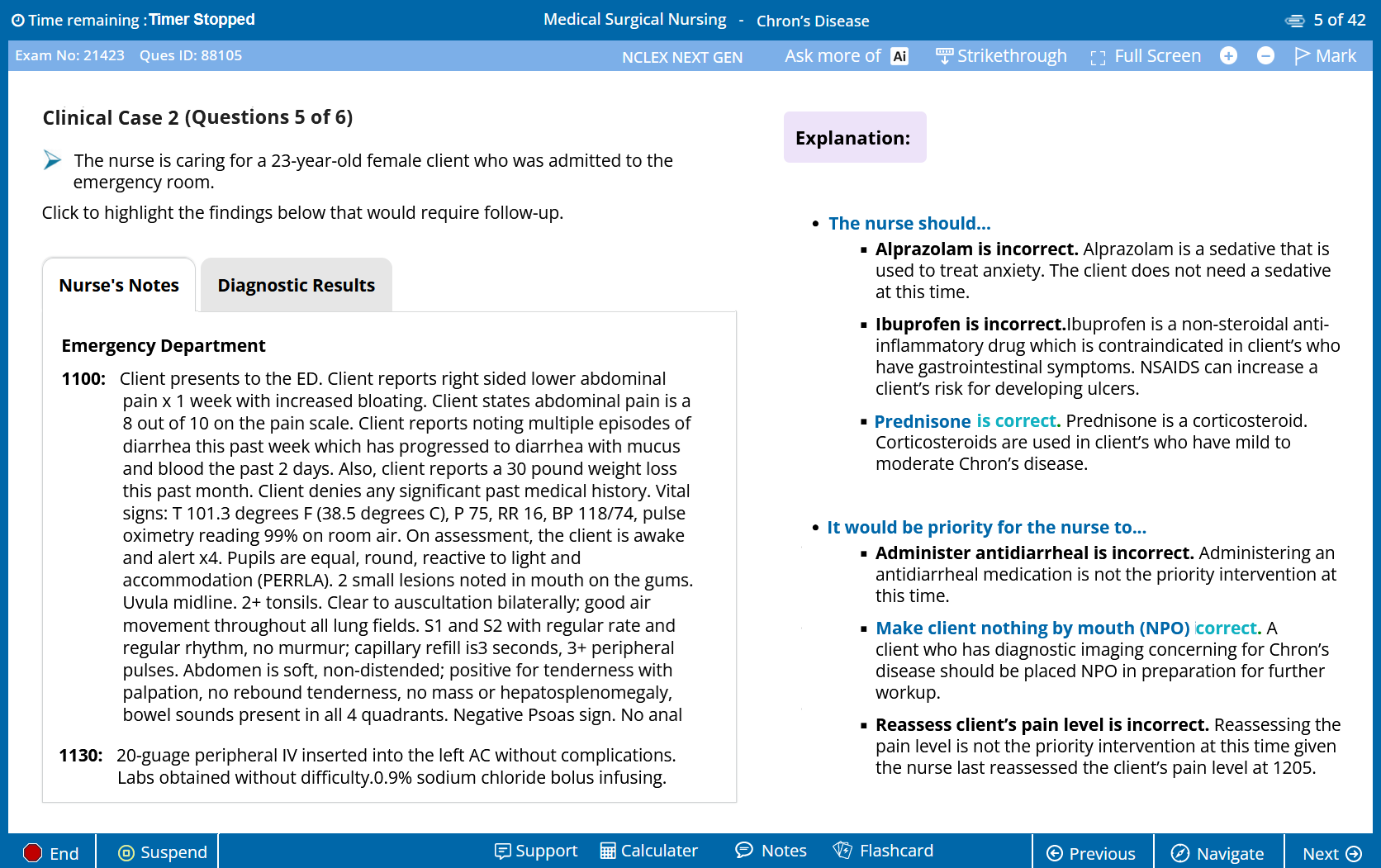Click '5 of 42' question counter
The image size is (1381, 868).
click(1340, 20)
